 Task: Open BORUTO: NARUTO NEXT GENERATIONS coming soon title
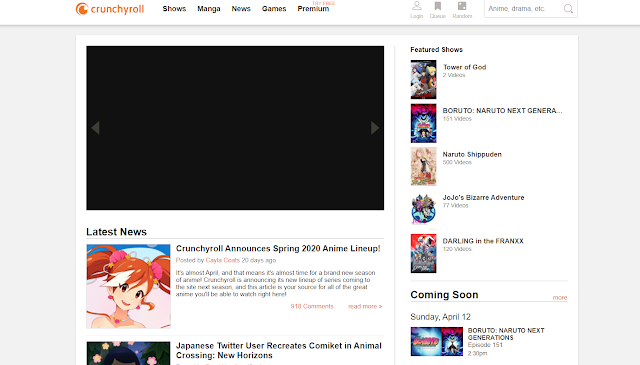click(x=506, y=334)
